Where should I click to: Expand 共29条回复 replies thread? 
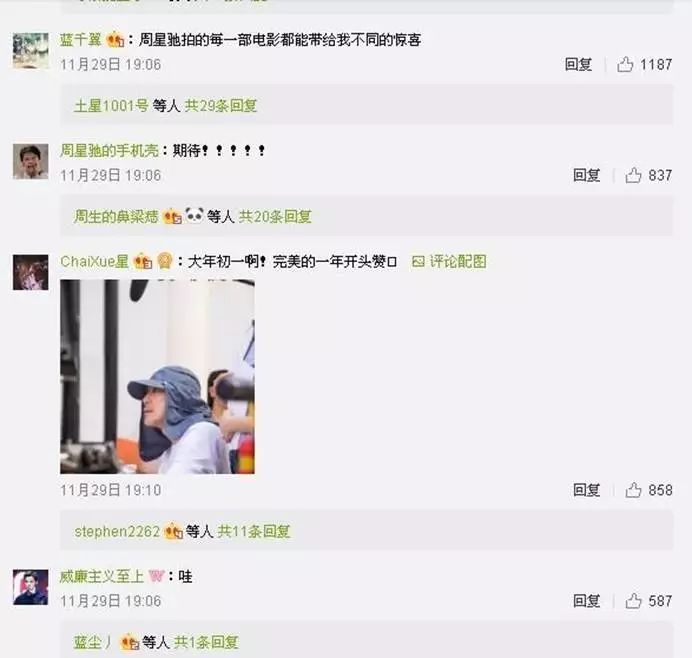[x=221, y=105]
